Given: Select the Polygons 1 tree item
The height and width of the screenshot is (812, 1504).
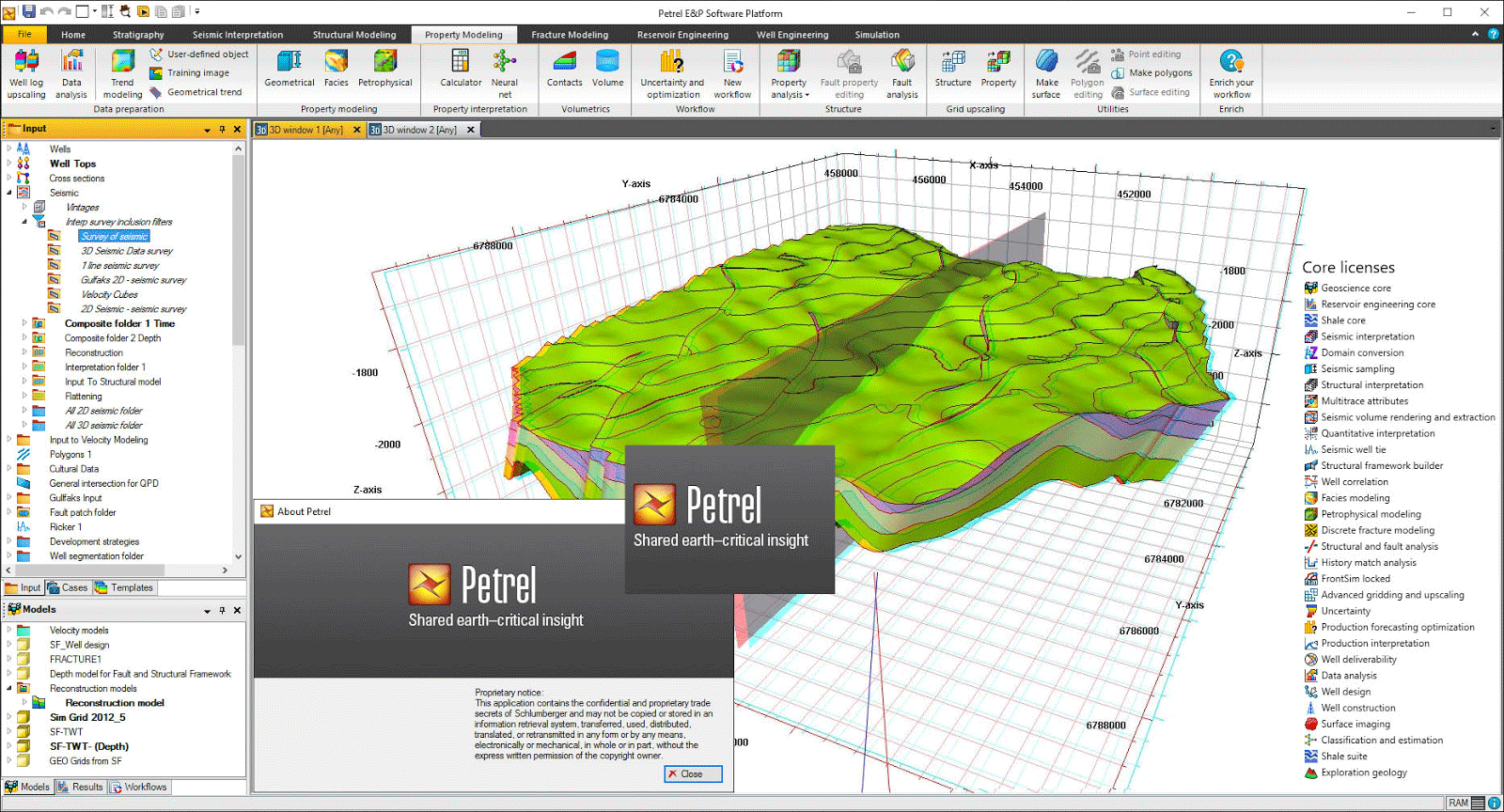Looking at the screenshot, I should coord(70,454).
